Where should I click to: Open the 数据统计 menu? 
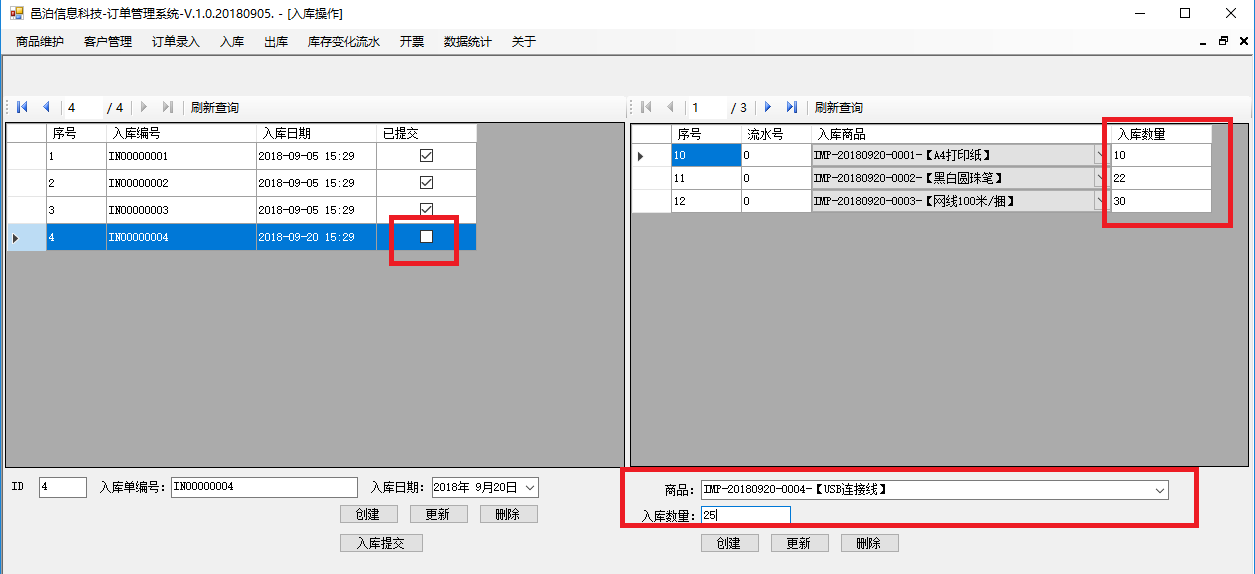pyautogui.click(x=468, y=42)
